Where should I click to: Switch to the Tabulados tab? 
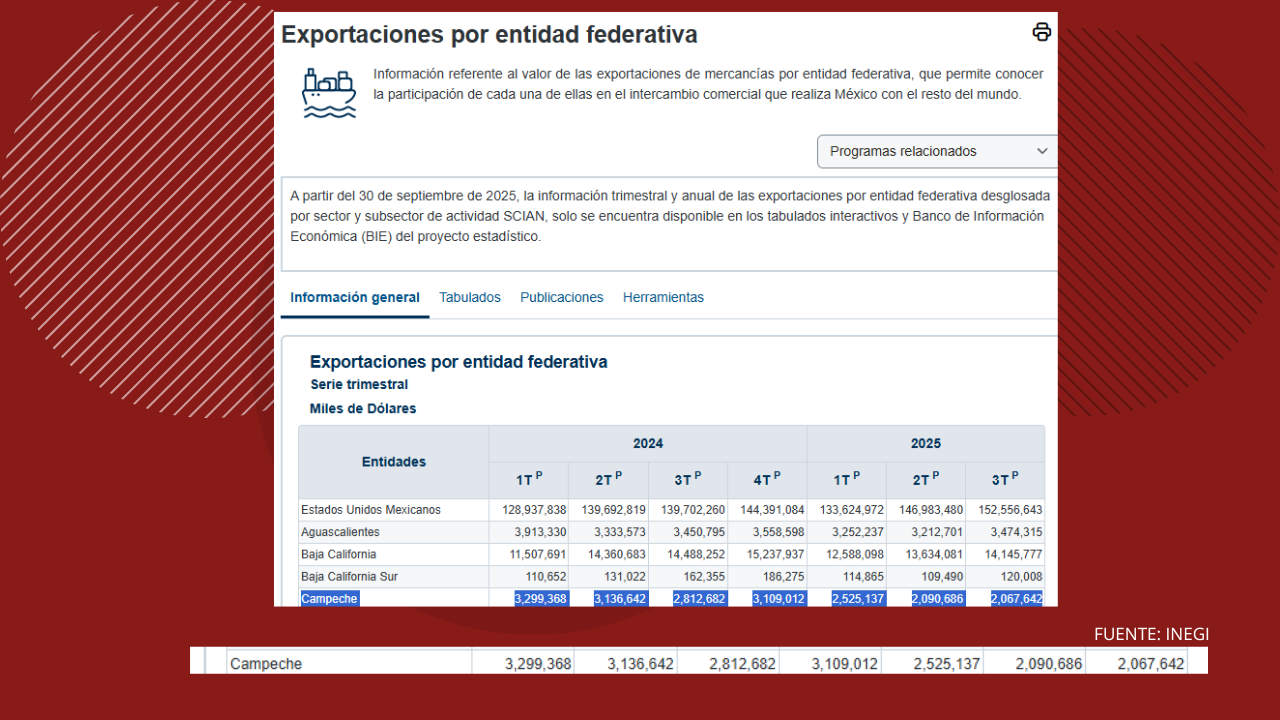click(x=470, y=297)
